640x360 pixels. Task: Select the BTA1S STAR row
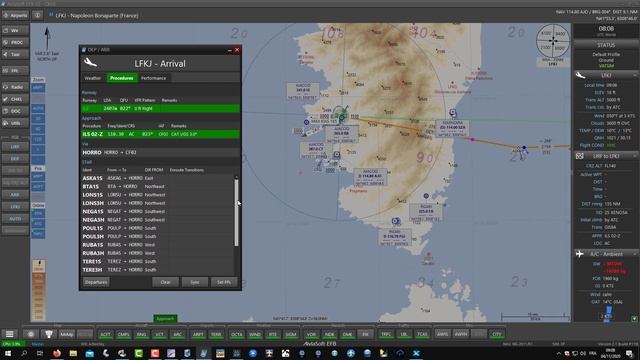pos(158,187)
